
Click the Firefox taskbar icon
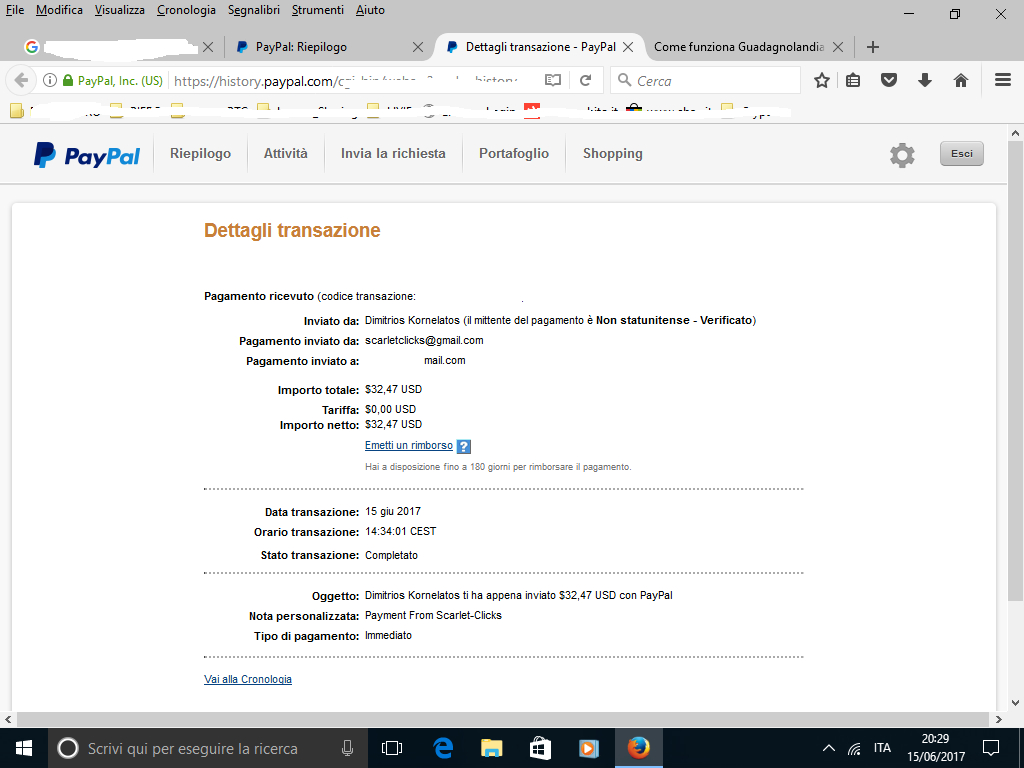tap(638, 748)
